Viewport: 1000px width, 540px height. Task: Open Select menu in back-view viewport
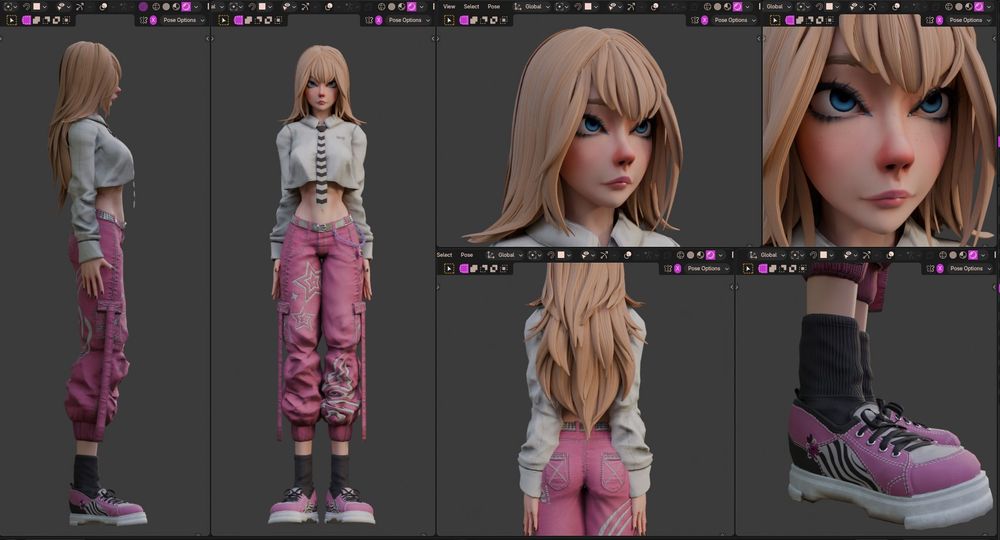click(x=445, y=255)
